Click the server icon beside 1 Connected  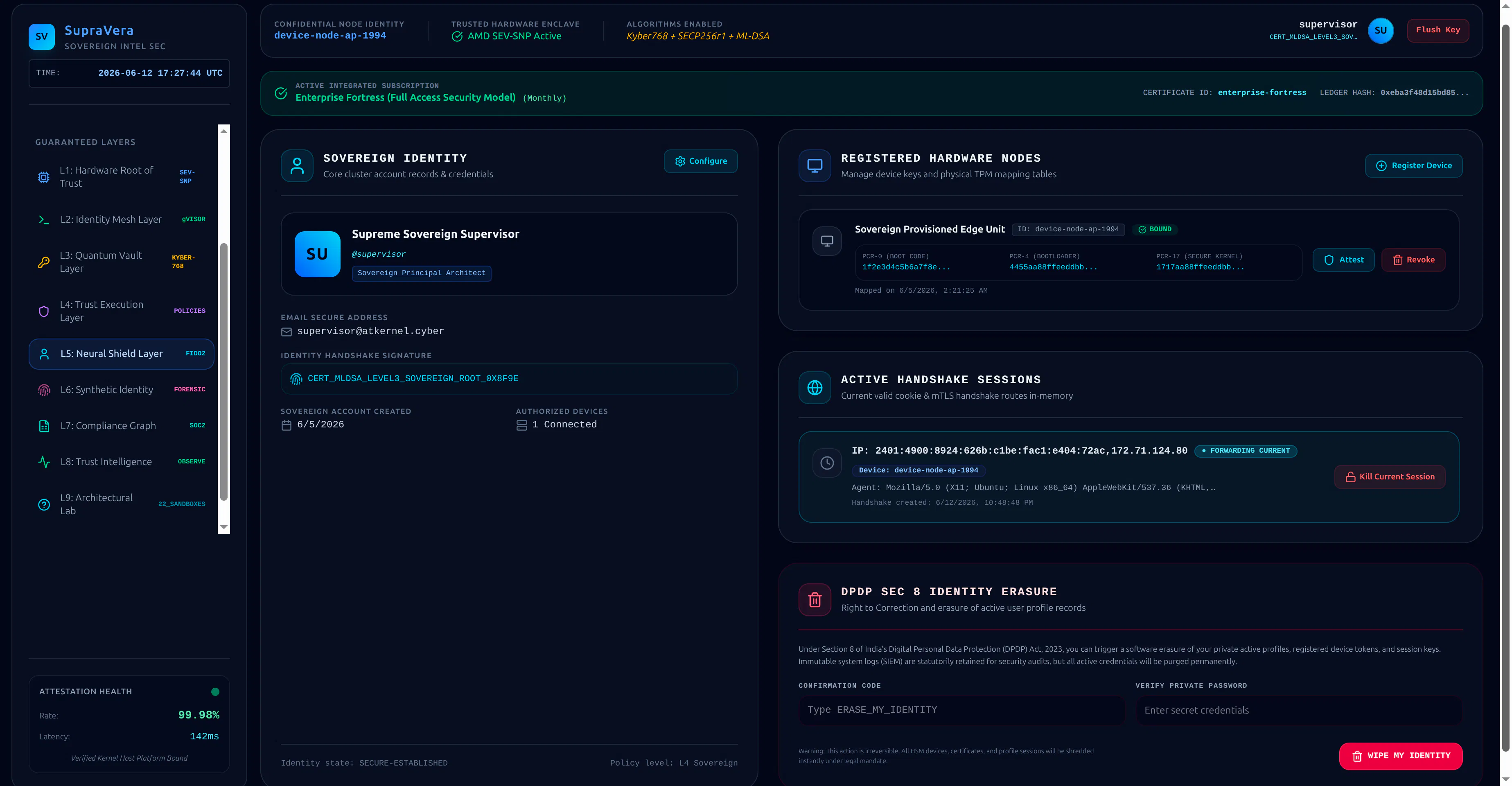click(x=522, y=425)
